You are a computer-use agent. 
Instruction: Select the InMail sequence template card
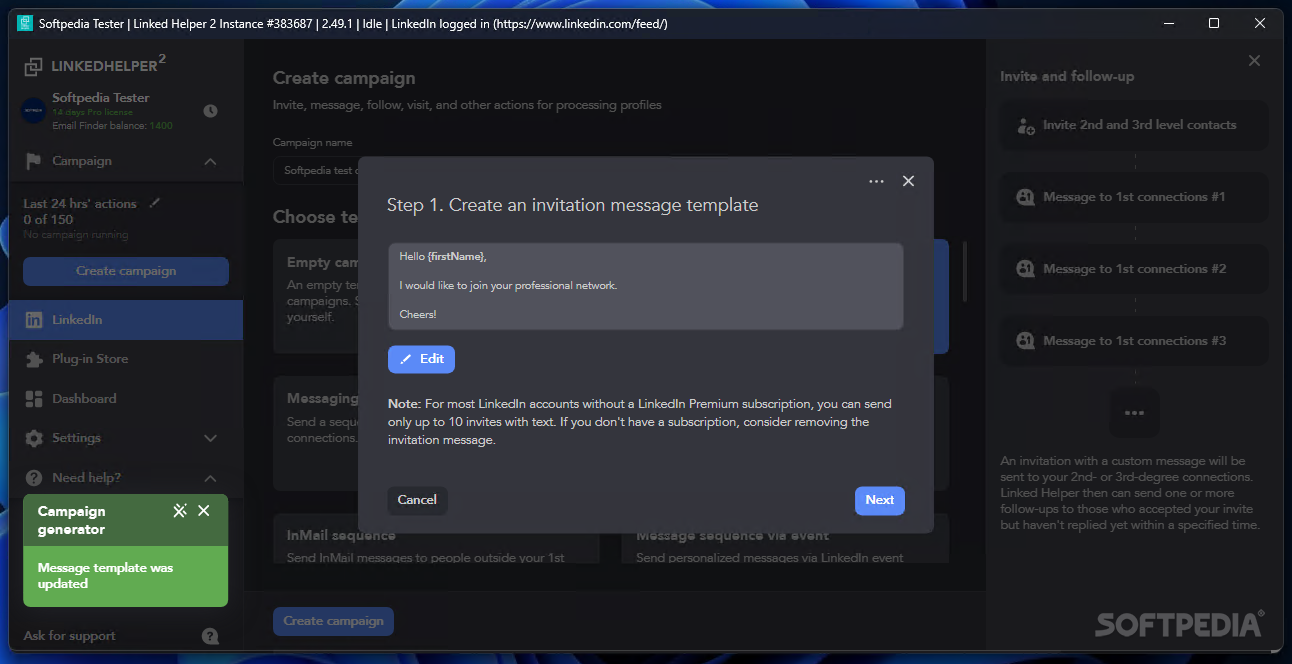click(x=436, y=540)
